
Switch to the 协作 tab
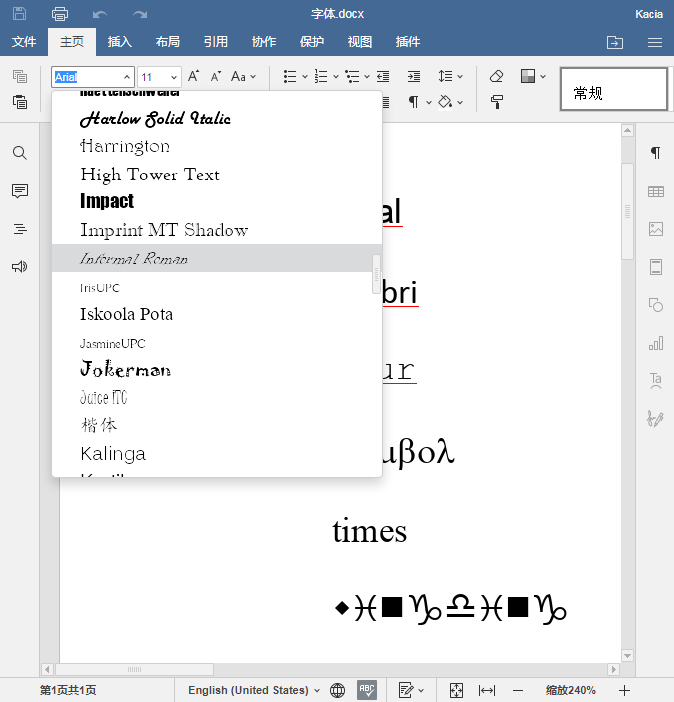263,42
